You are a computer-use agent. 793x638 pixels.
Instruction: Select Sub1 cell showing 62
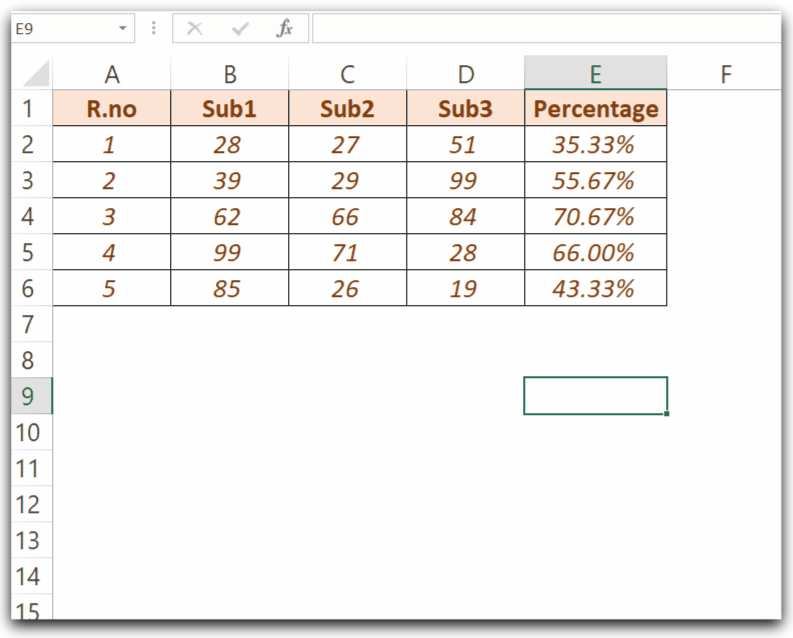coord(230,216)
